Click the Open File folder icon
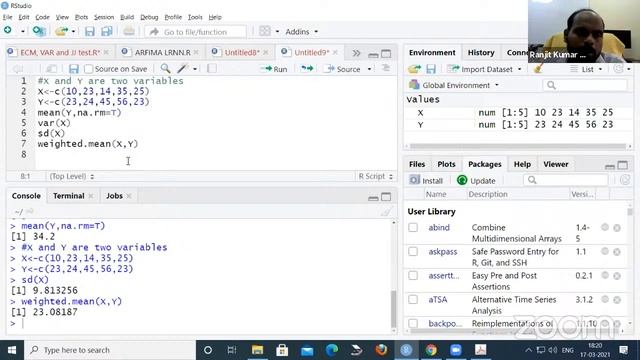The image size is (640, 360). click(61, 31)
